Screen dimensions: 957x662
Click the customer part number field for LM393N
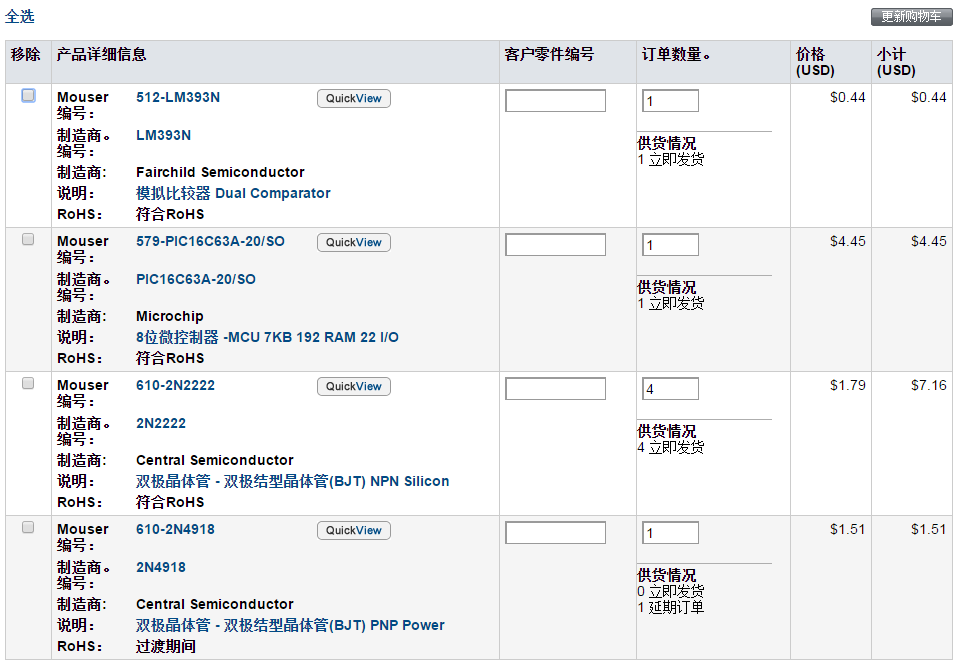(555, 101)
